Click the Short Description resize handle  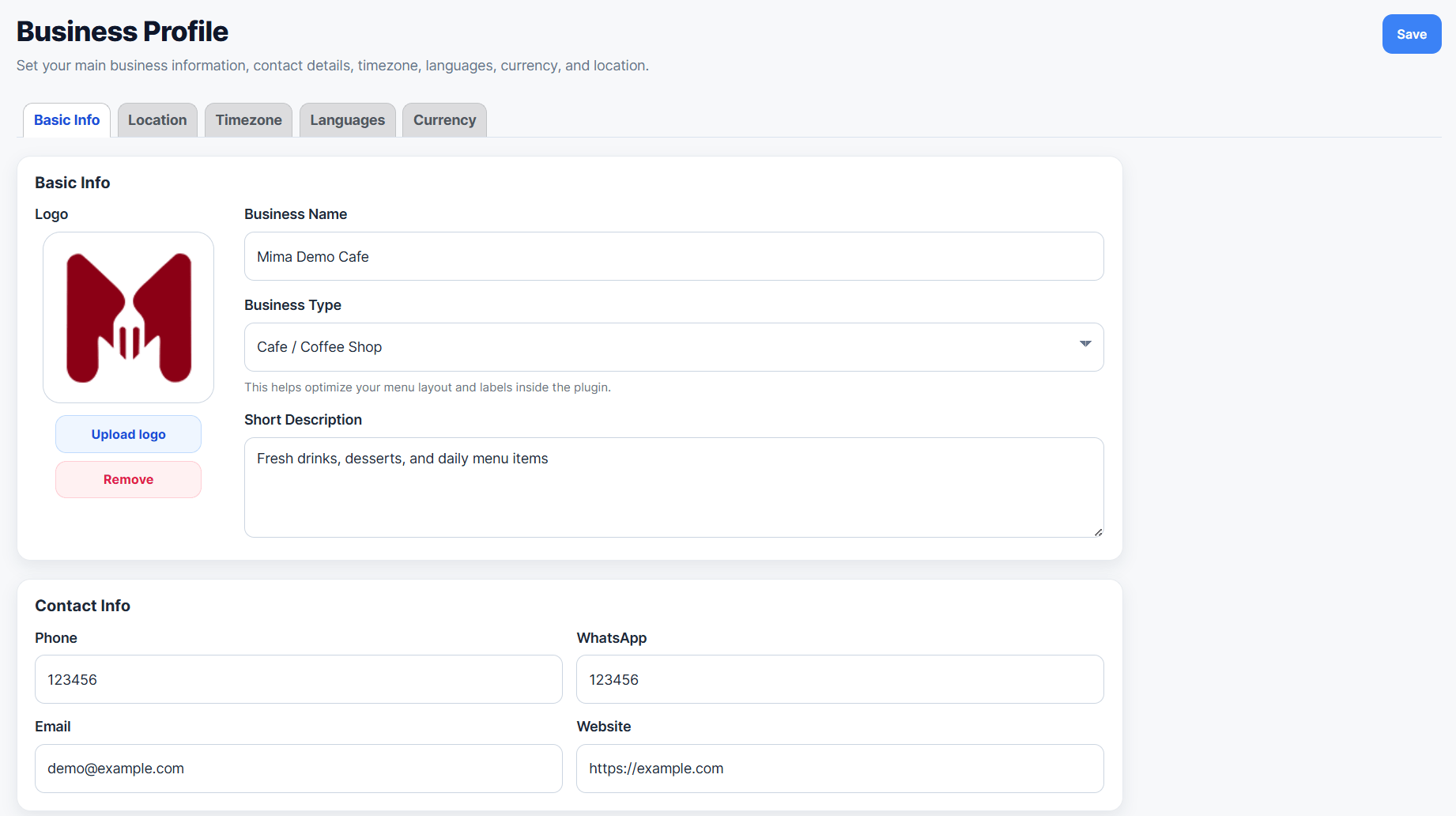[1098, 532]
